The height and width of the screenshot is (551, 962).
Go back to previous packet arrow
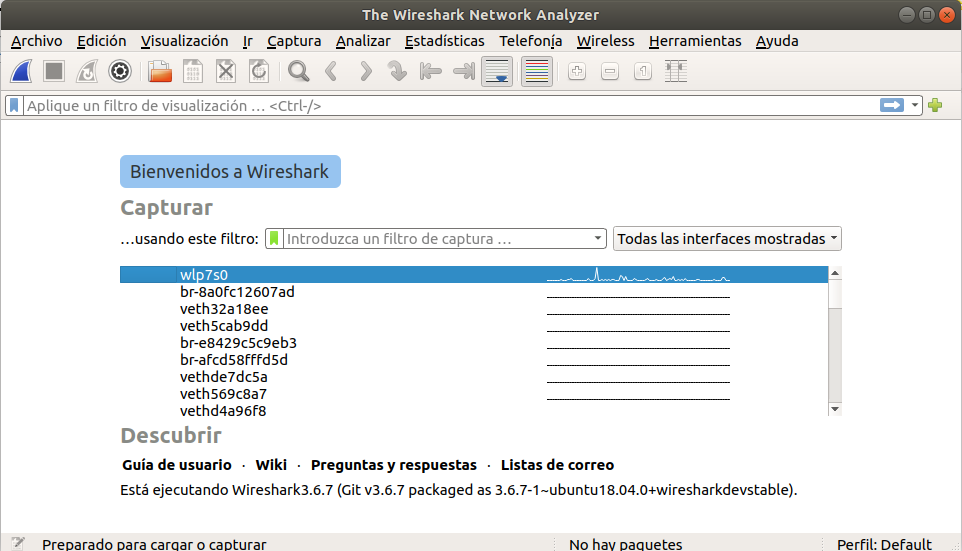tap(331, 71)
